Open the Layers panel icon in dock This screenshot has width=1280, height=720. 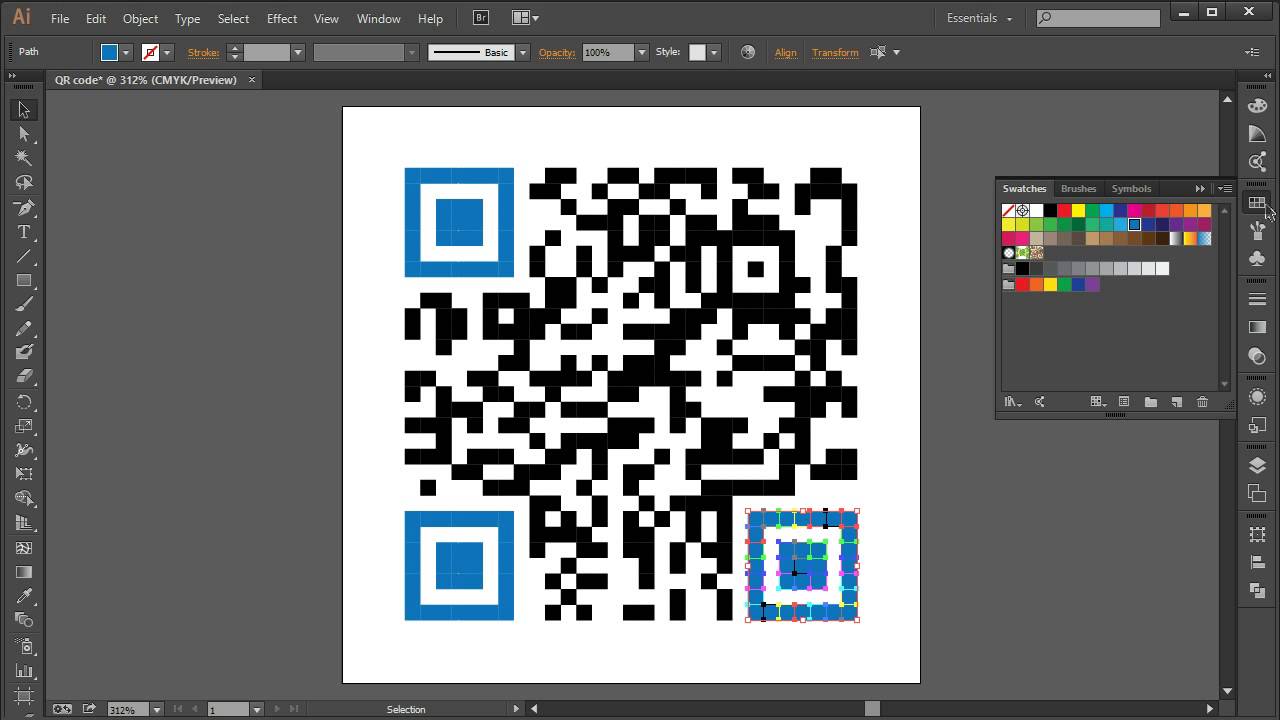point(1258,465)
